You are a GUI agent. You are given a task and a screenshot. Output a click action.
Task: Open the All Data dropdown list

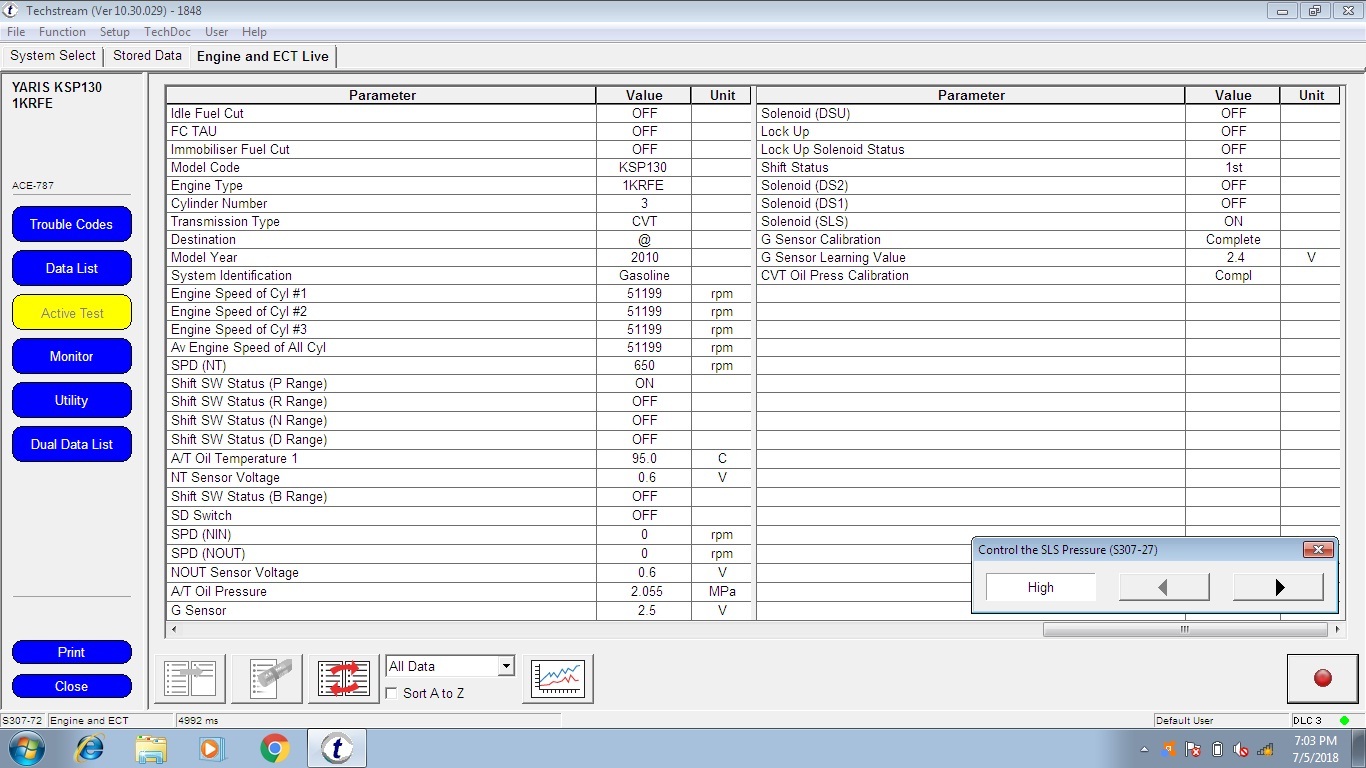point(506,666)
